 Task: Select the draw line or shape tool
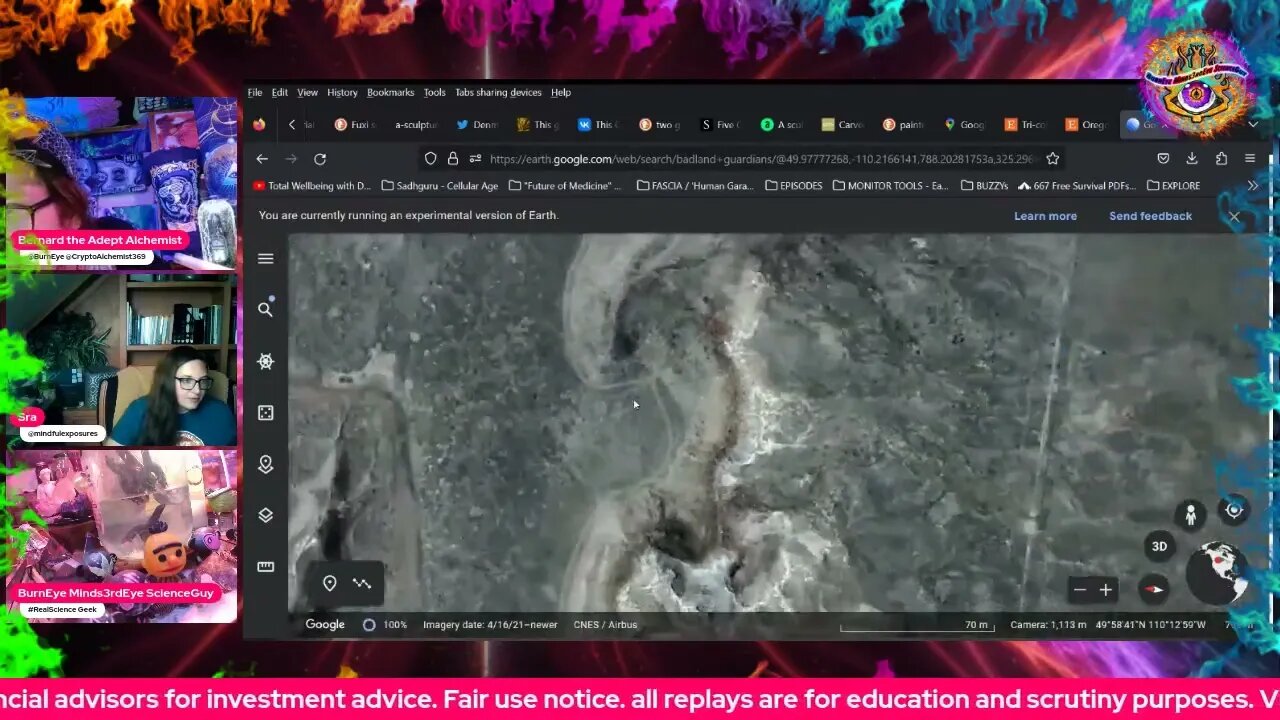[x=362, y=583]
